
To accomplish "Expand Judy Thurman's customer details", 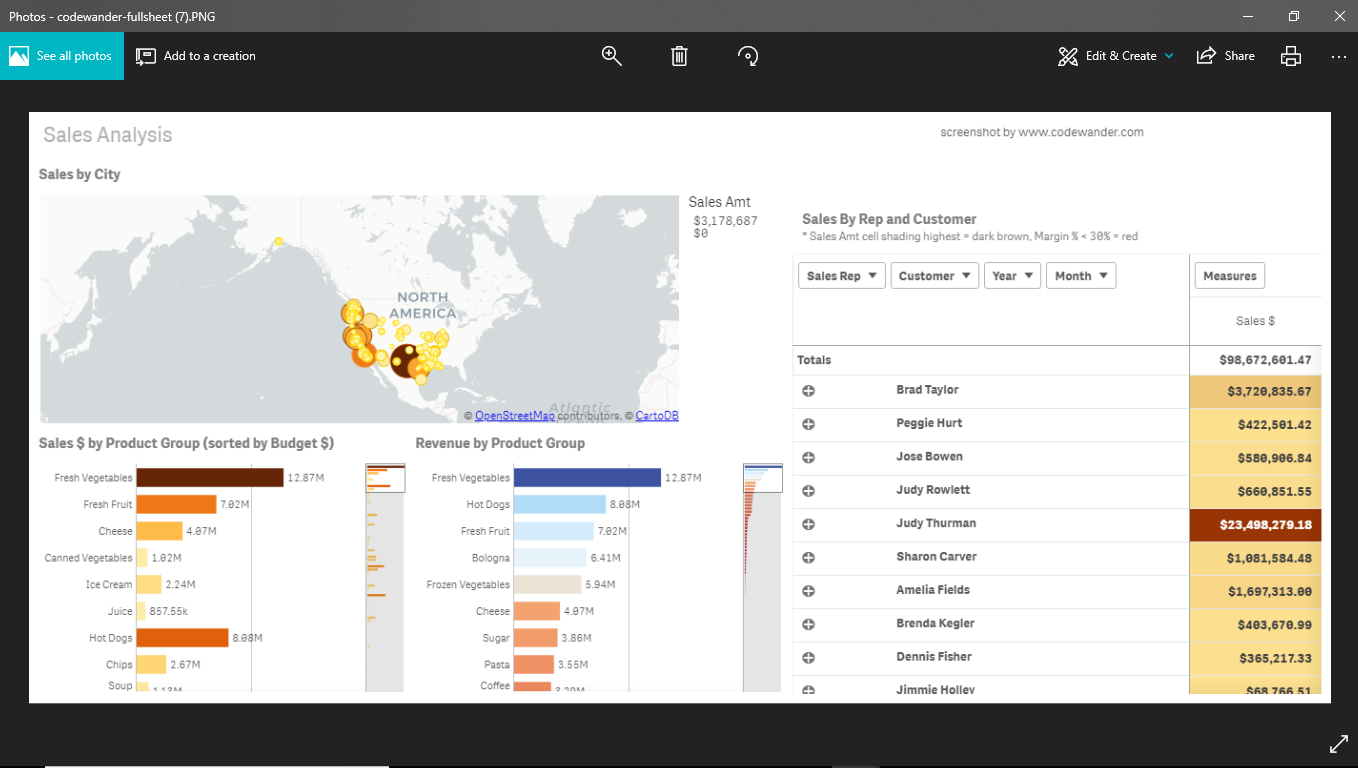I will tap(808, 524).
